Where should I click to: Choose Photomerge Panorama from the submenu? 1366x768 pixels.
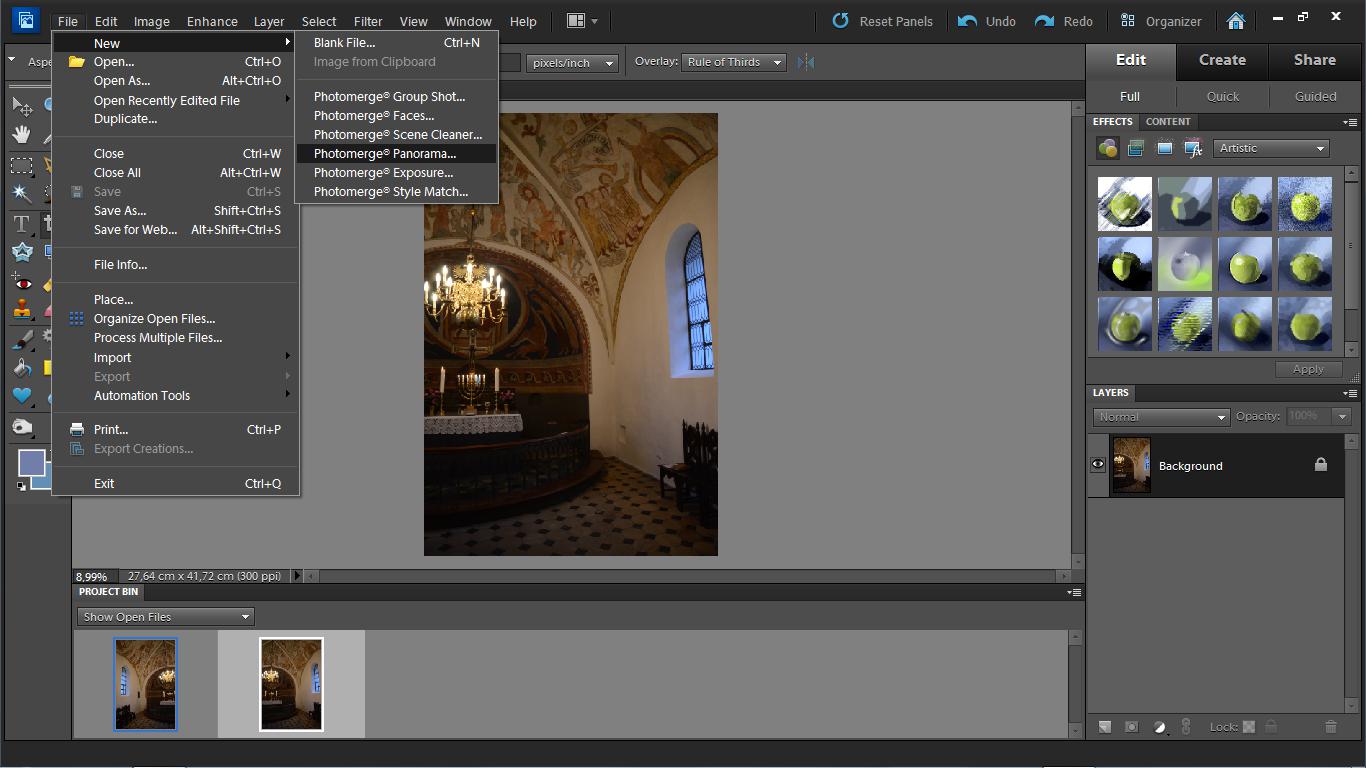pyautogui.click(x=385, y=154)
